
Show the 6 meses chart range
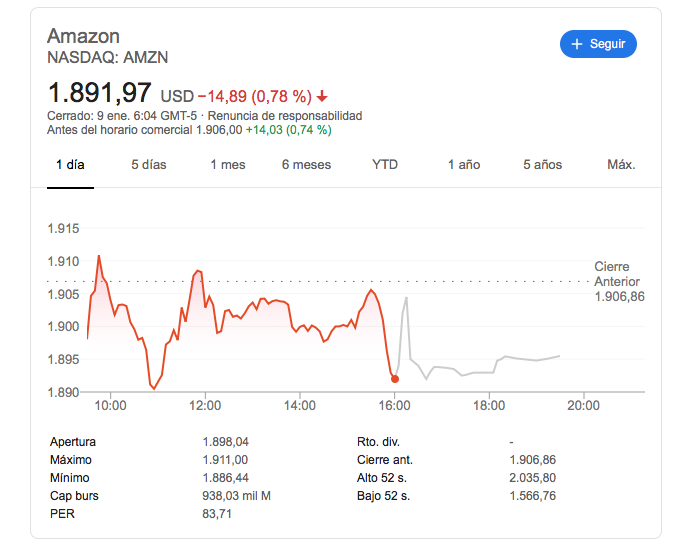pos(306,165)
